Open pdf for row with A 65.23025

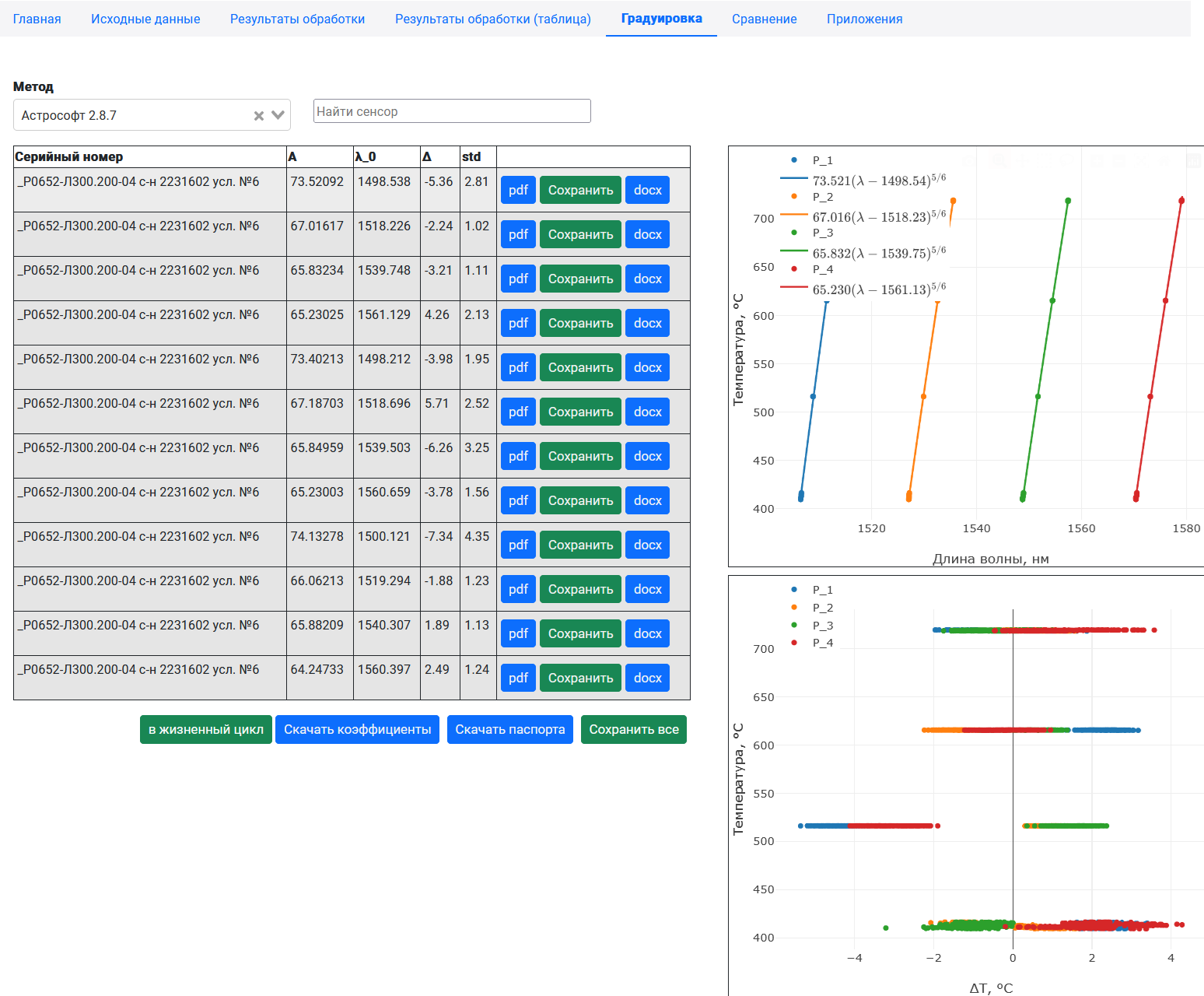click(519, 323)
